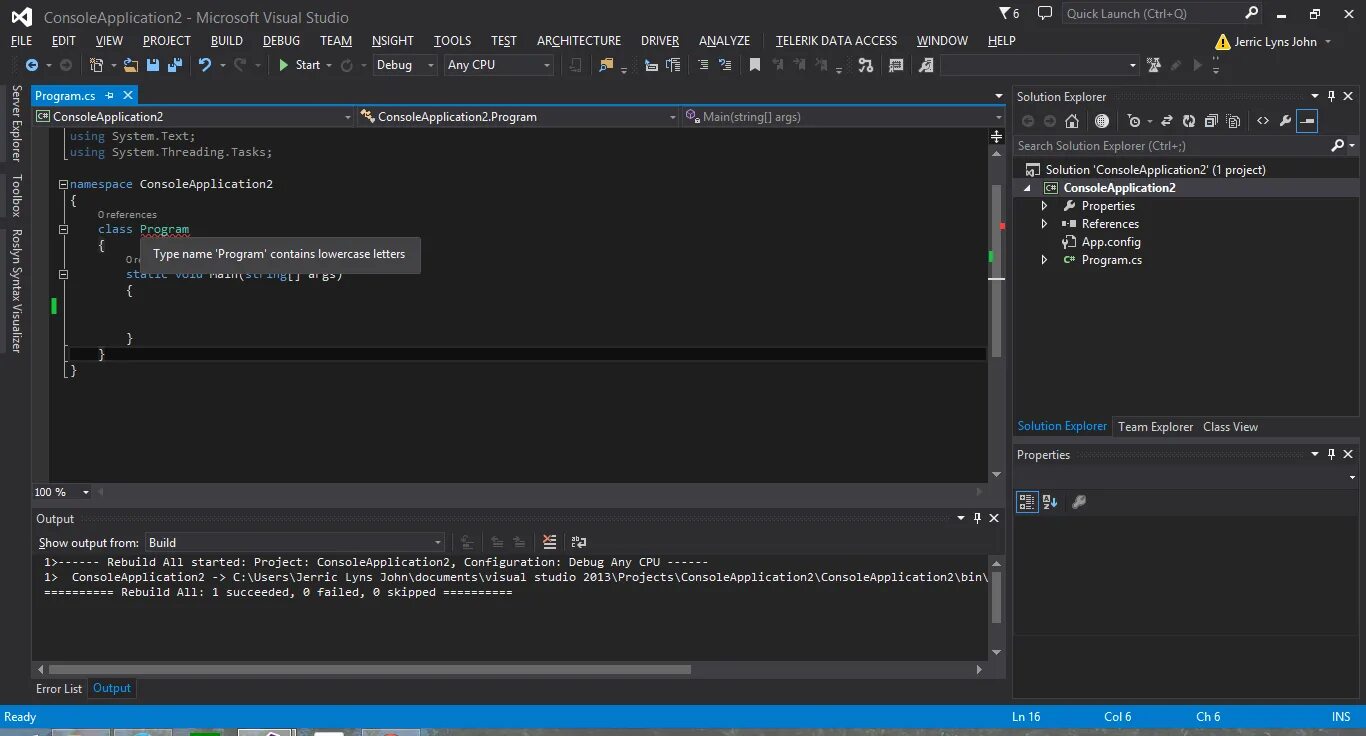Viewport: 1366px width, 736px height.
Task: Select App.config in Solution Explorer
Action: (x=1111, y=242)
